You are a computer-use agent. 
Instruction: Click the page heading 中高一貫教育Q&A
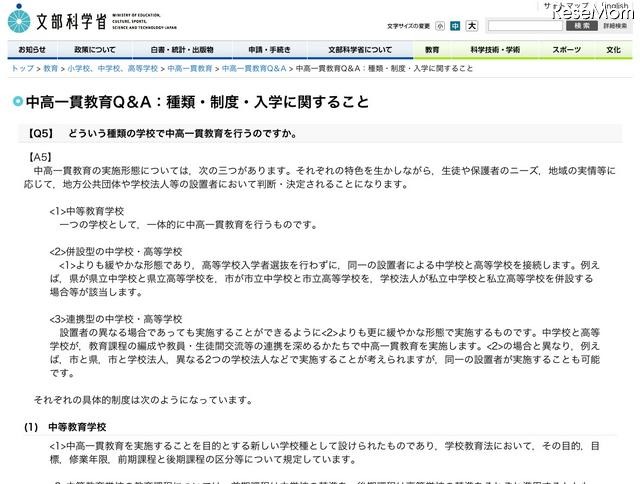click(198, 102)
